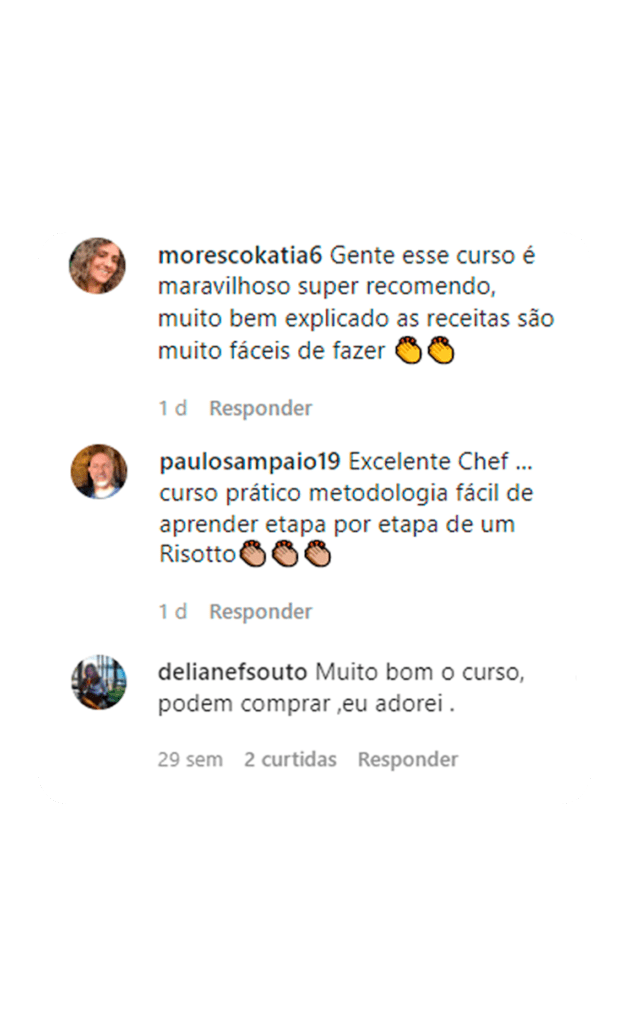Click the word Risotto in paulosampaio19's comment
This screenshot has width=630, height=1024.
point(197,554)
